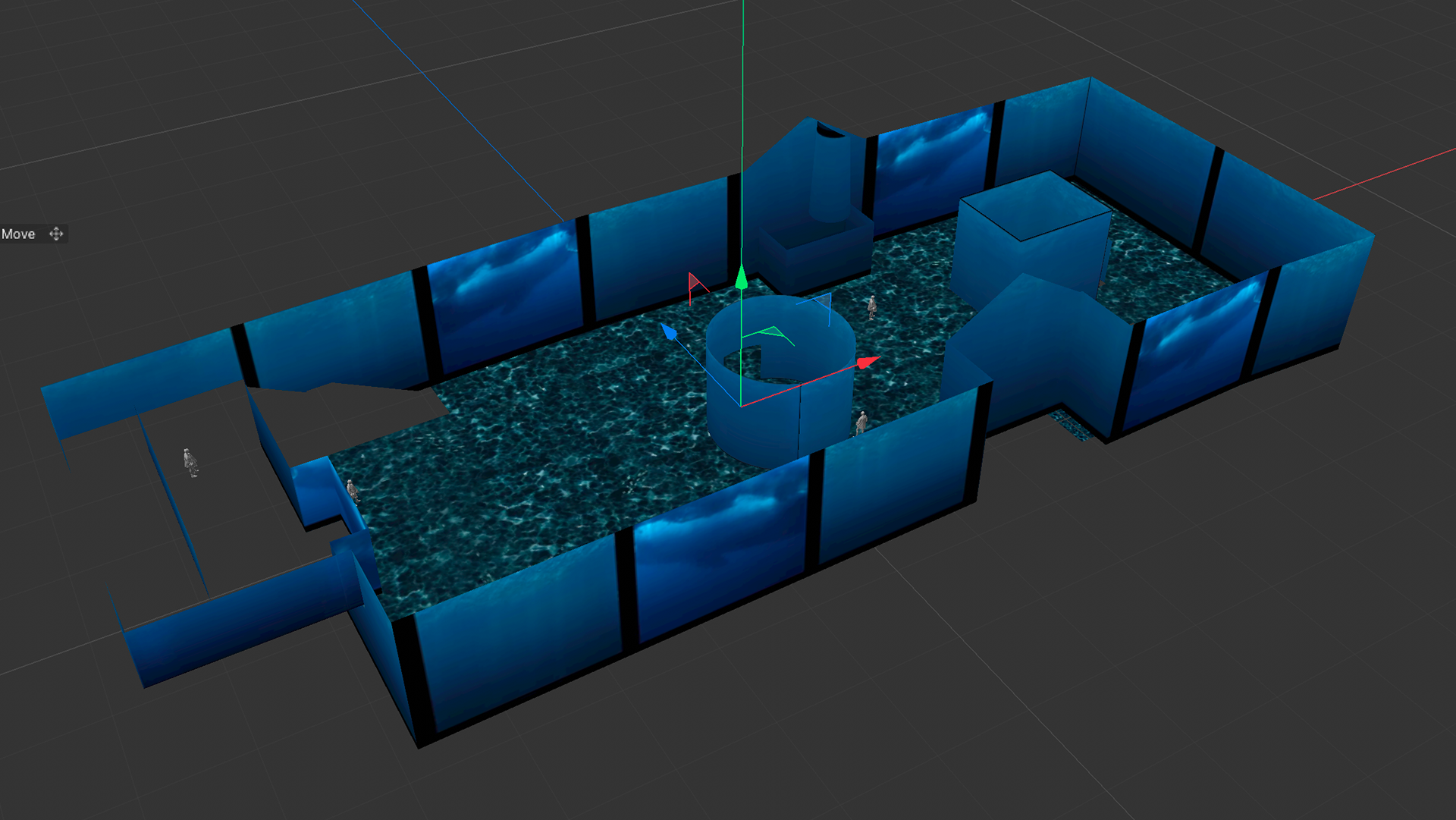Click the red X-axis gizmo arrowhead
Image resolution: width=1456 pixels, height=820 pixels.
867,363
